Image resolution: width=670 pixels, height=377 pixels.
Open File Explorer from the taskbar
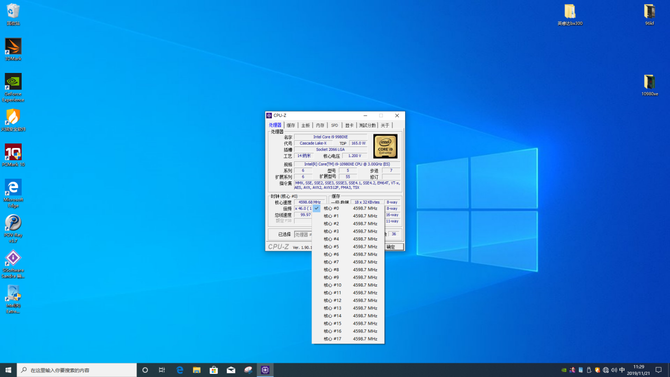pos(197,370)
